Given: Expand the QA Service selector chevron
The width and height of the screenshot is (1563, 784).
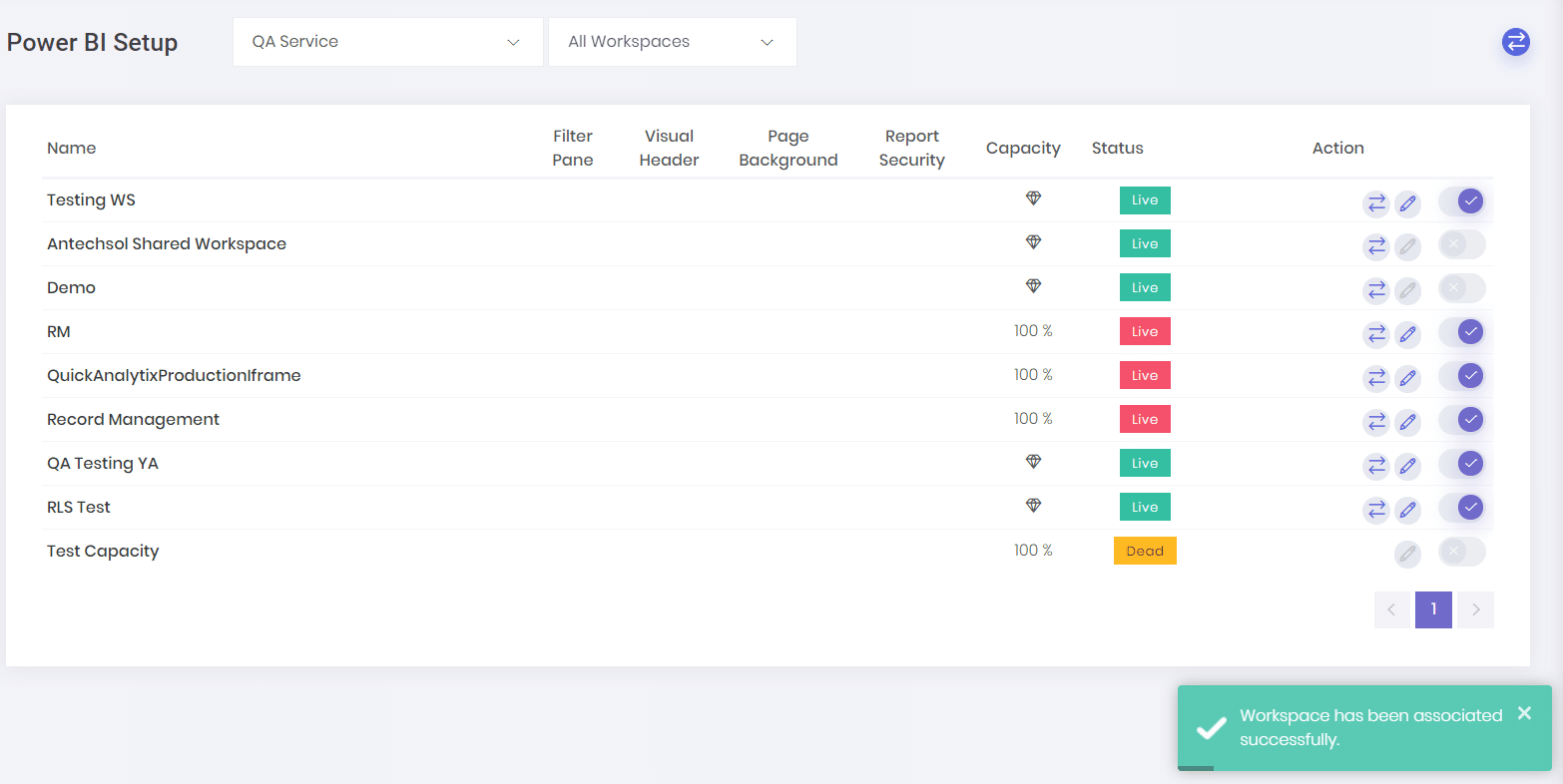Looking at the screenshot, I should (x=513, y=42).
